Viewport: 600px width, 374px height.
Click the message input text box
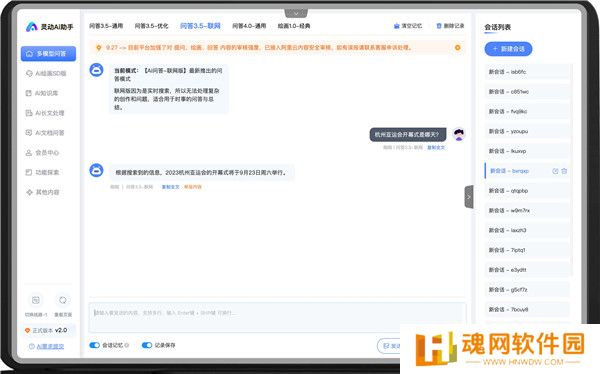(277, 318)
